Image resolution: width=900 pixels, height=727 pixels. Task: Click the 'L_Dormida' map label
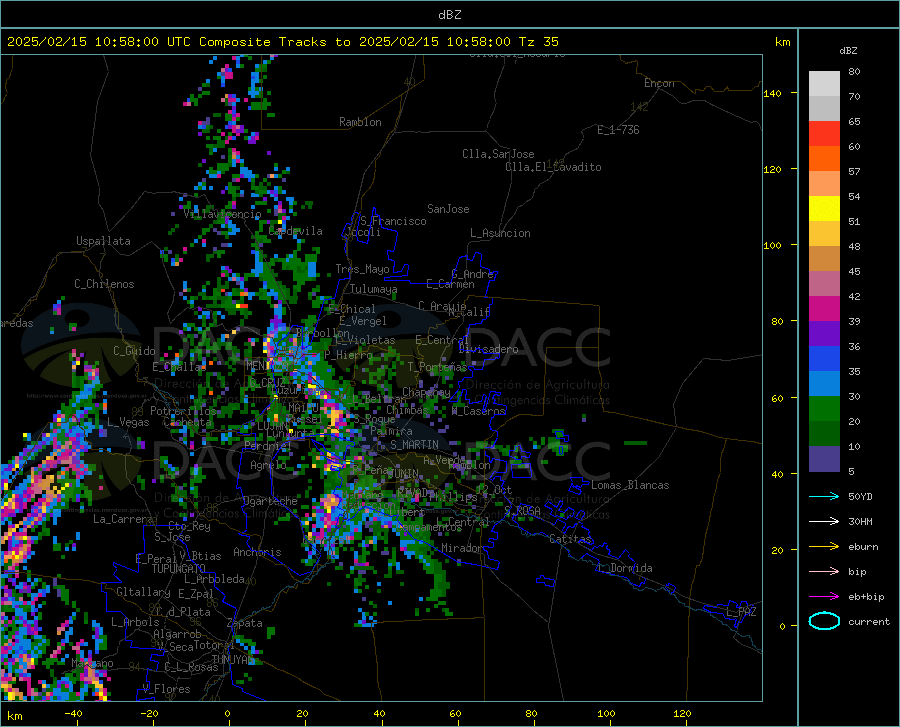click(624, 568)
